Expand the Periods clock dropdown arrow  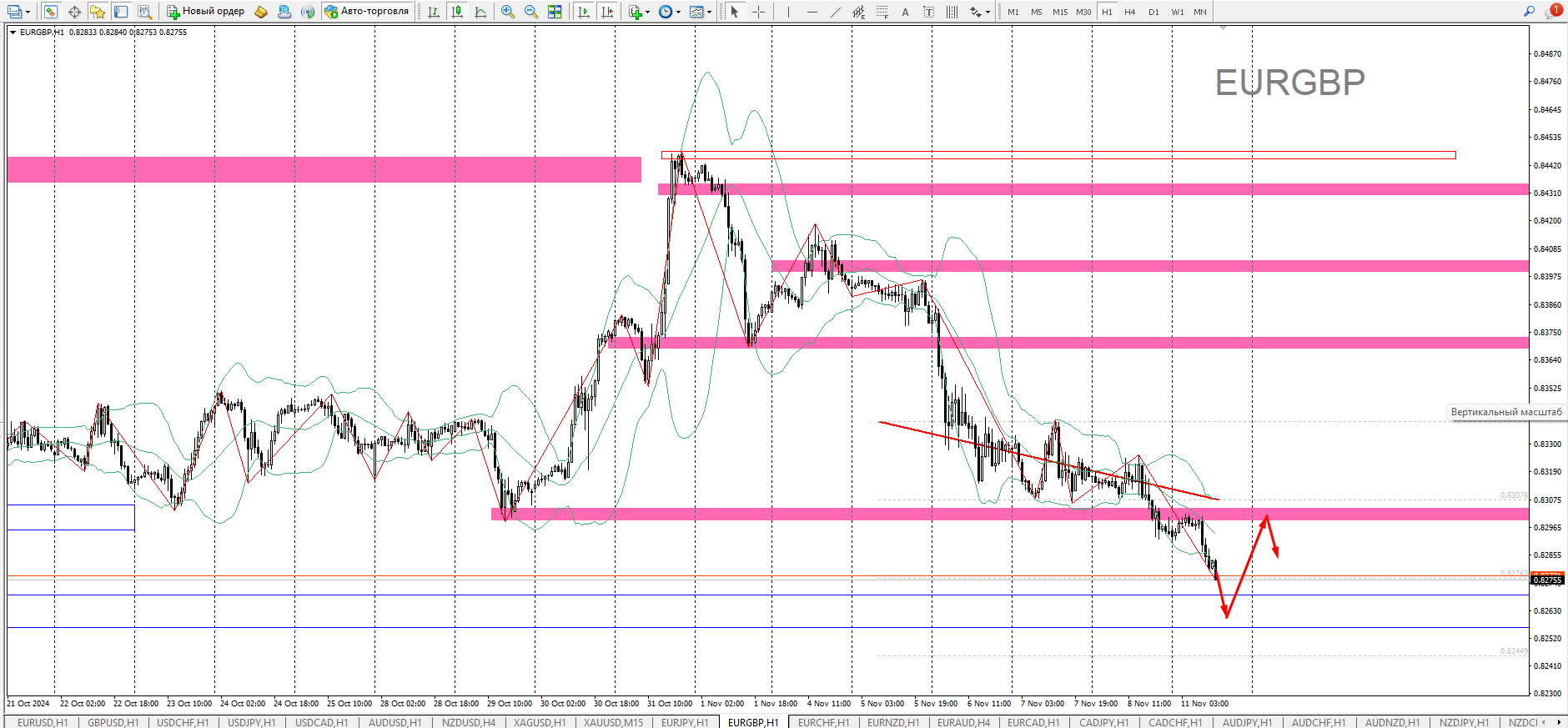point(678,12)
